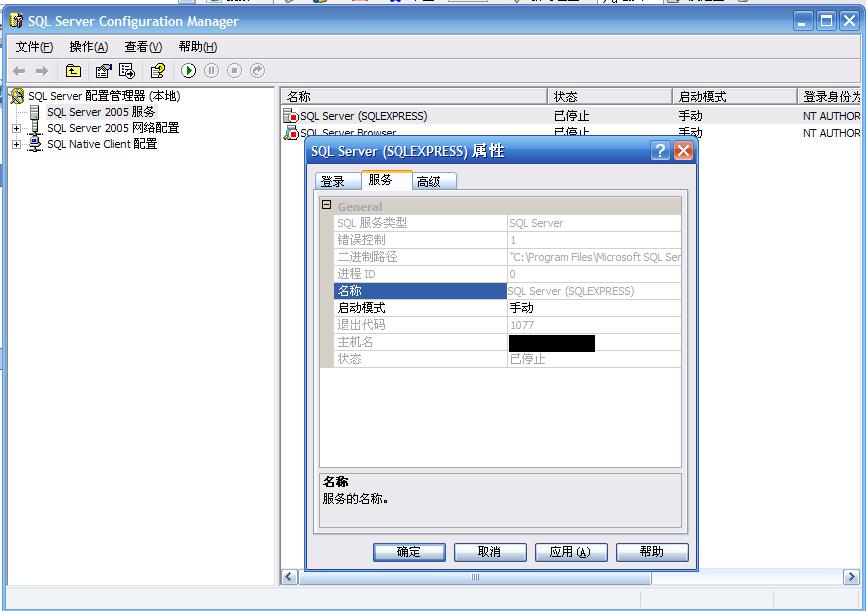The width and height of the screenshot is (866, 611).
Task: Click the 主机名 property row
Action: 507,342
